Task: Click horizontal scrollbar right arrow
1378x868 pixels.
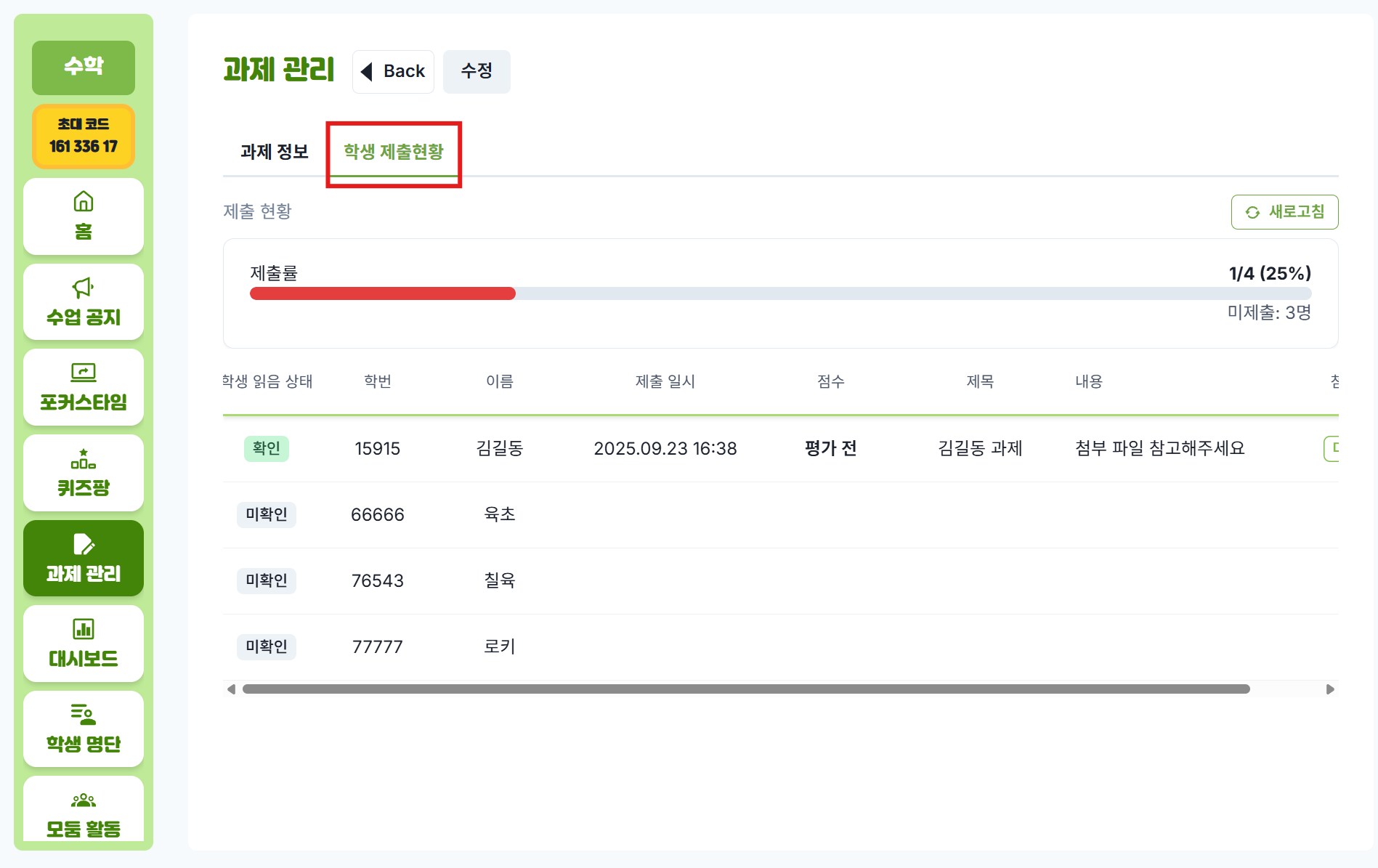Action: click(x=1330, y=689)
